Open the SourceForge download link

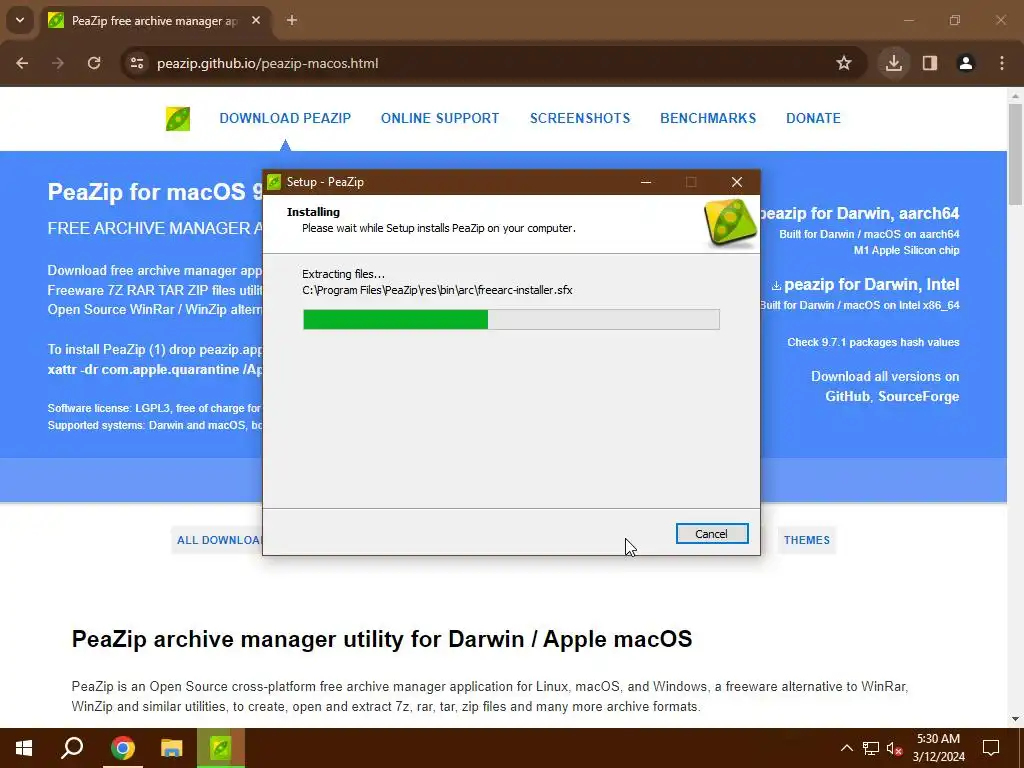918,396
